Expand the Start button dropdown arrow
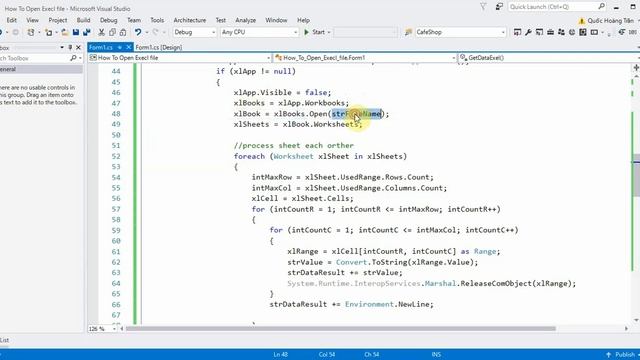Image resolution: width=640 pixels, height=360 pixels. (329, 32)
